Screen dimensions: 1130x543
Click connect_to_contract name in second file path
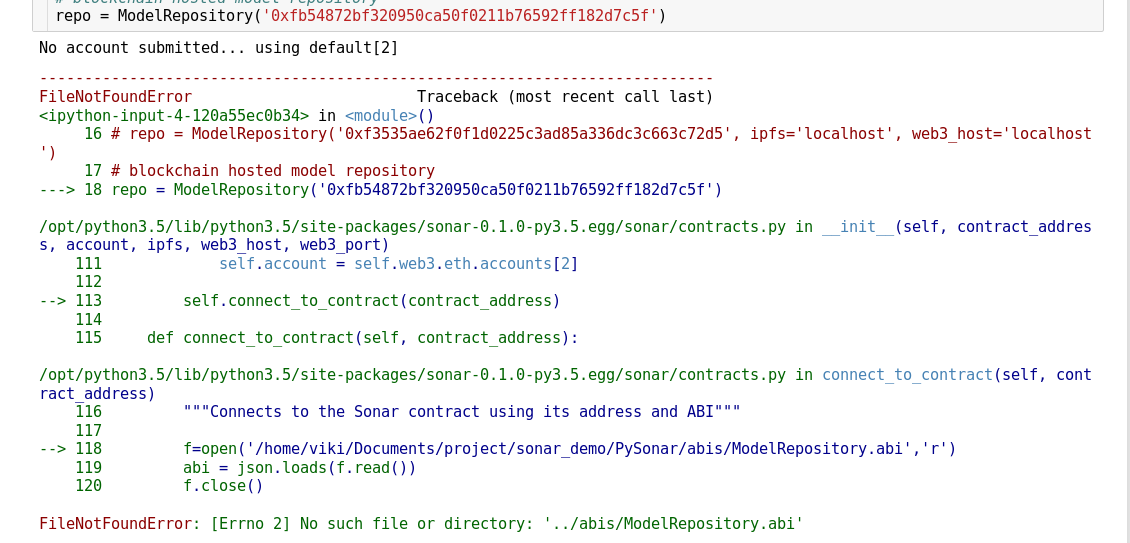(x=907, y=375)
